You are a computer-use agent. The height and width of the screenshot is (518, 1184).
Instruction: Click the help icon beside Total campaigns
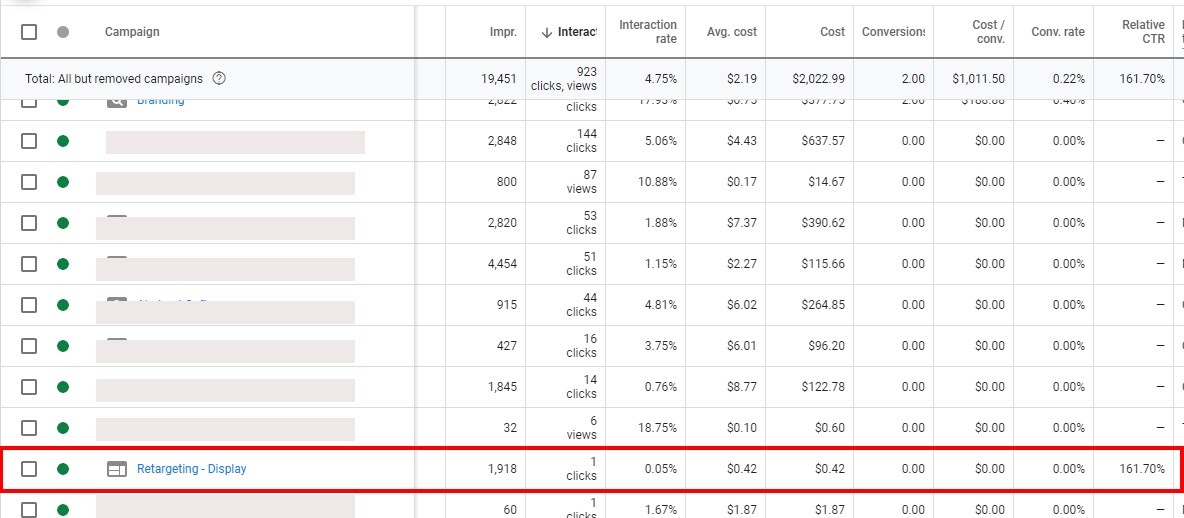point(219,79)
